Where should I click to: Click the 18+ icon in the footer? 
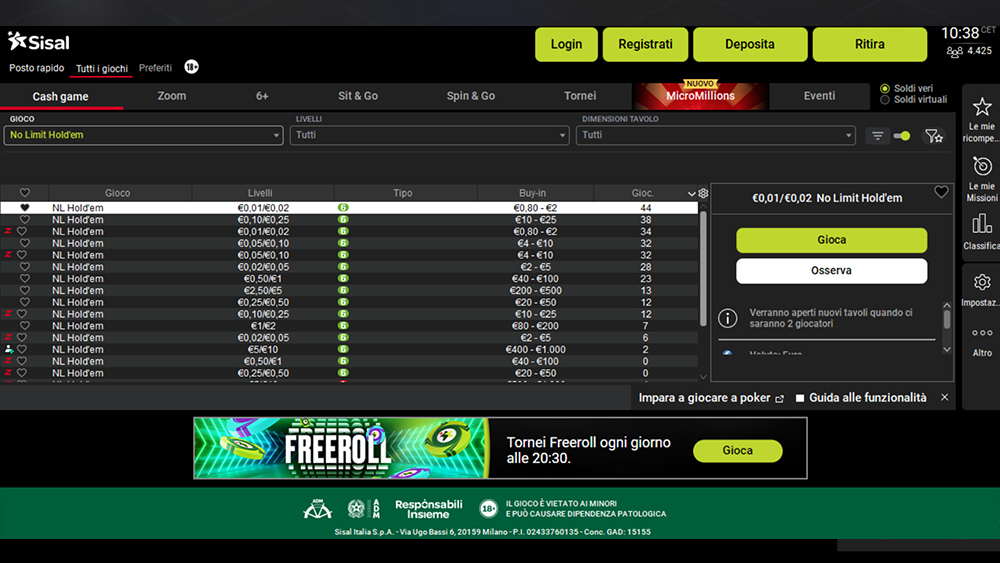pos(489,508)
